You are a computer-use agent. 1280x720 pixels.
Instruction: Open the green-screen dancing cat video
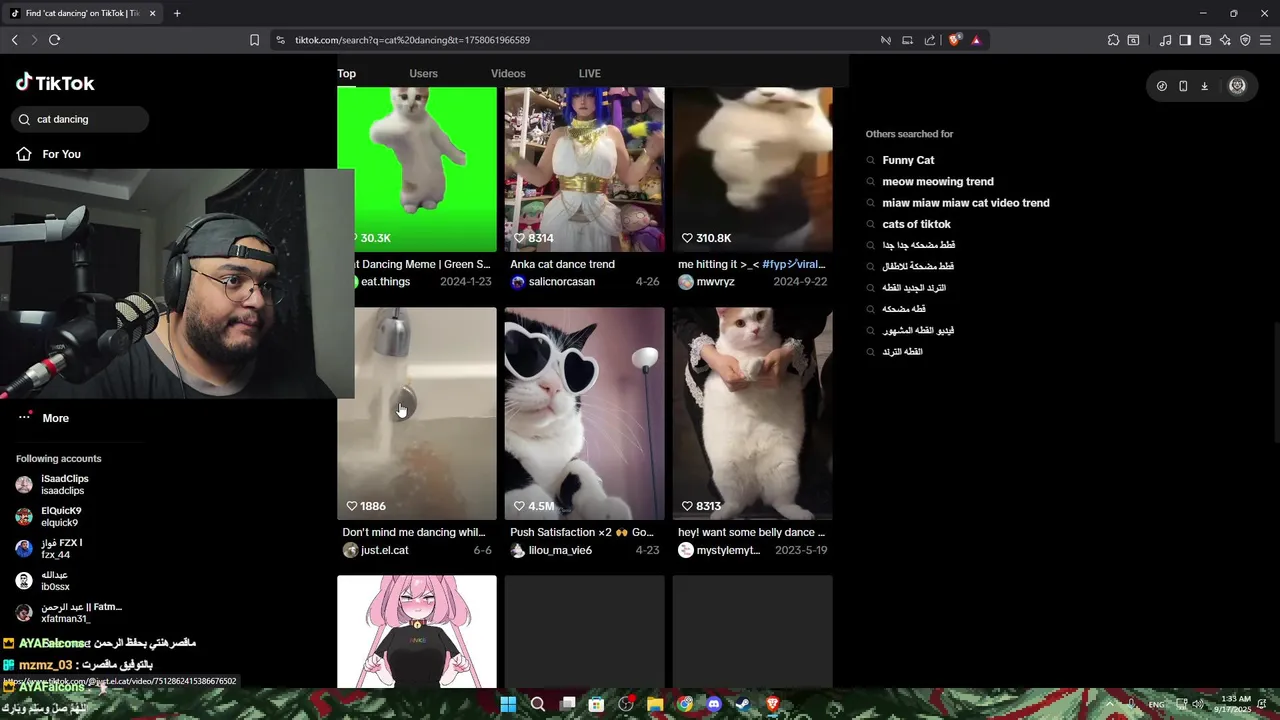417,168
